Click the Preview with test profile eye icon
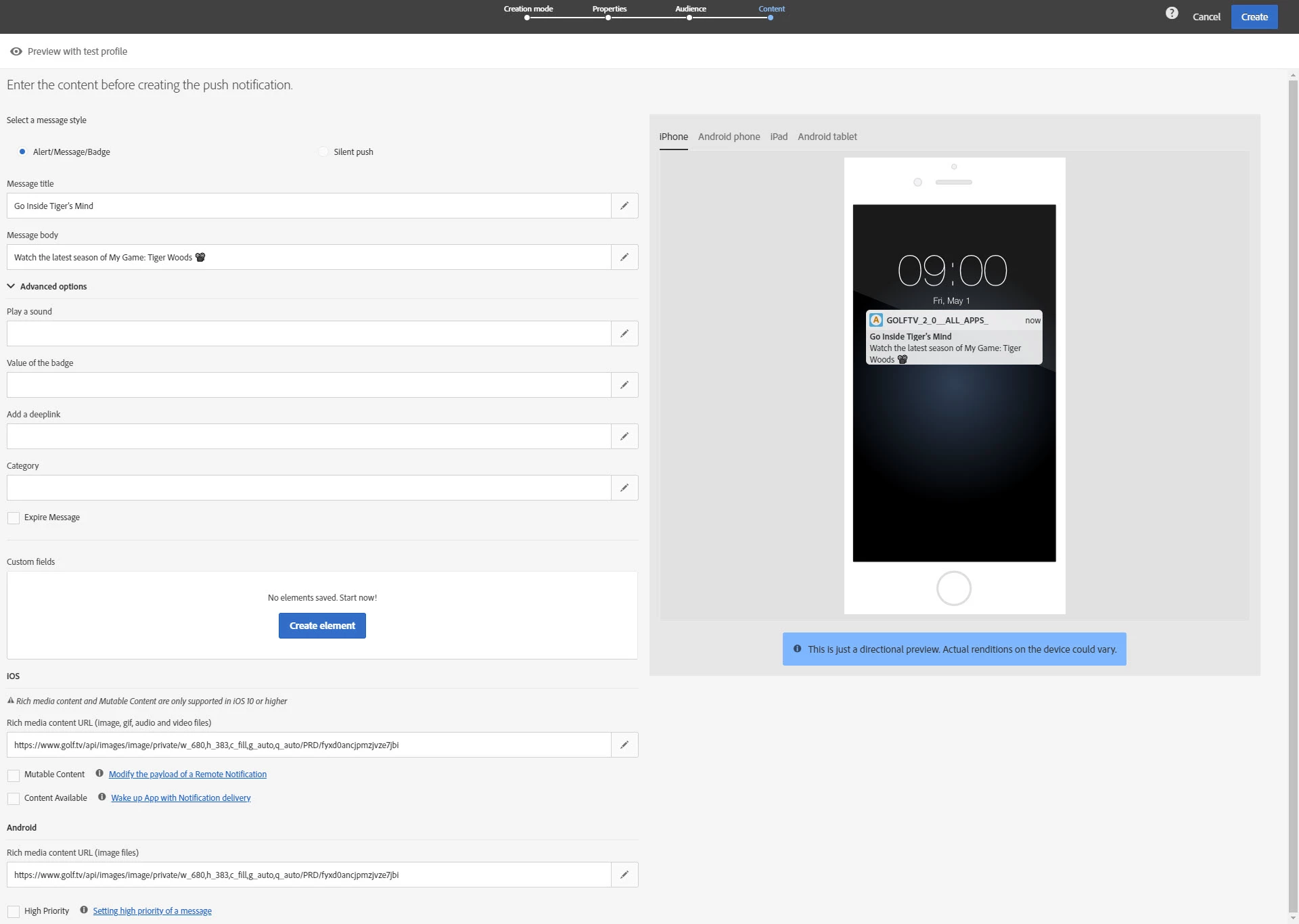 point(16,51)
